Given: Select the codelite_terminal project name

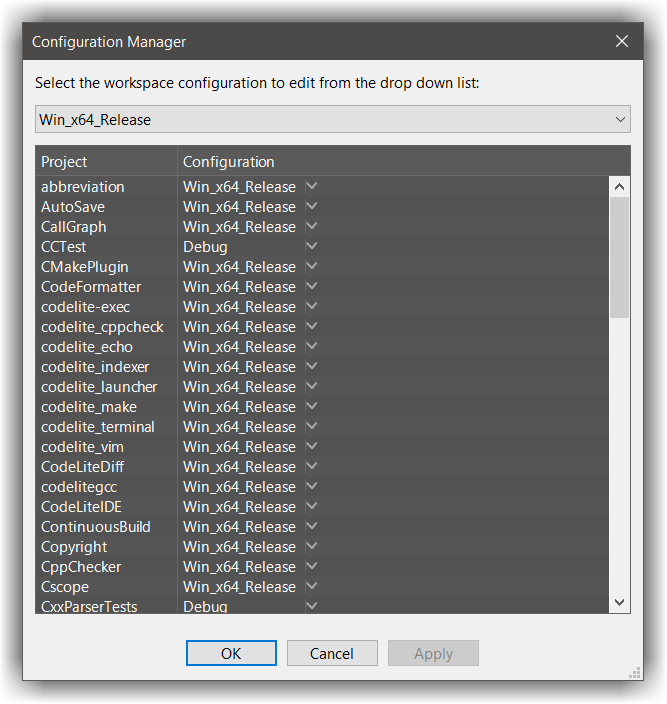Looking at the screenshot, I should coord(98,427).
